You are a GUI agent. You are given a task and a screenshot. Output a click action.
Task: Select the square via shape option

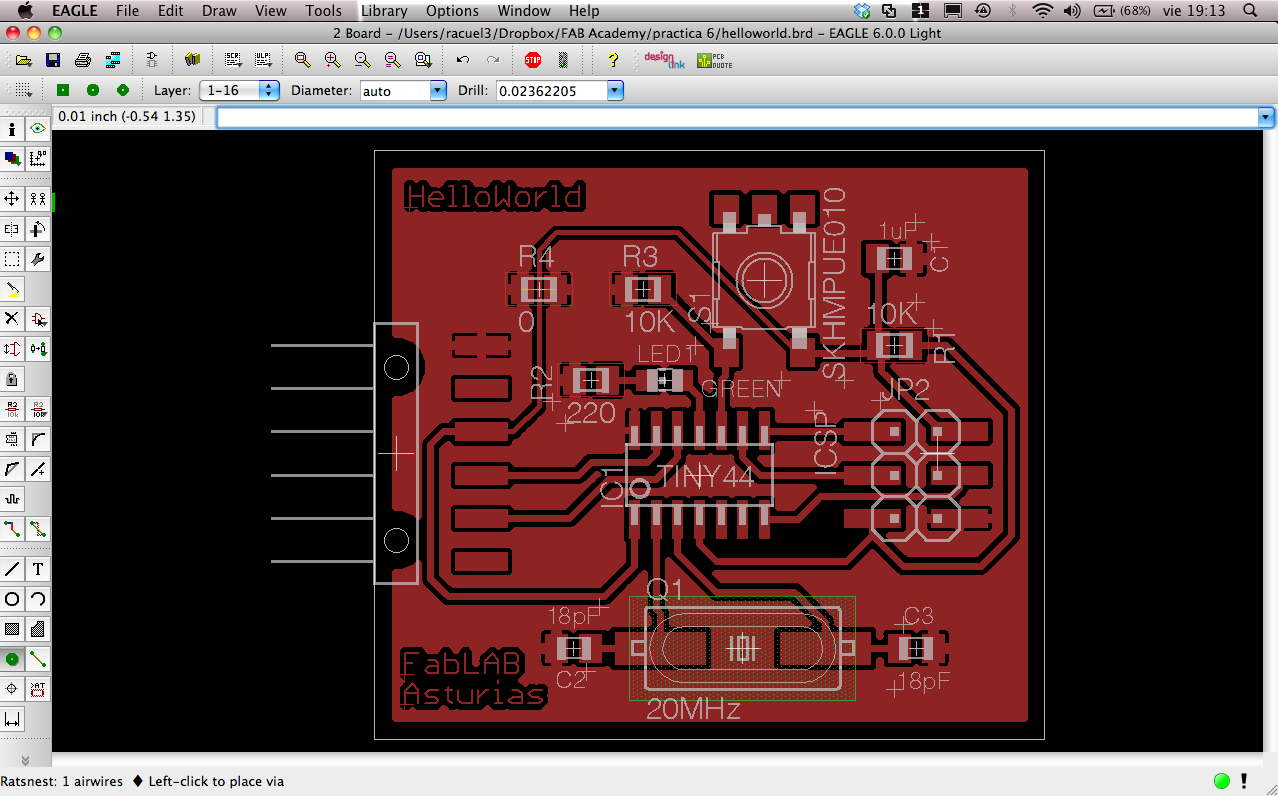(63, 90)
